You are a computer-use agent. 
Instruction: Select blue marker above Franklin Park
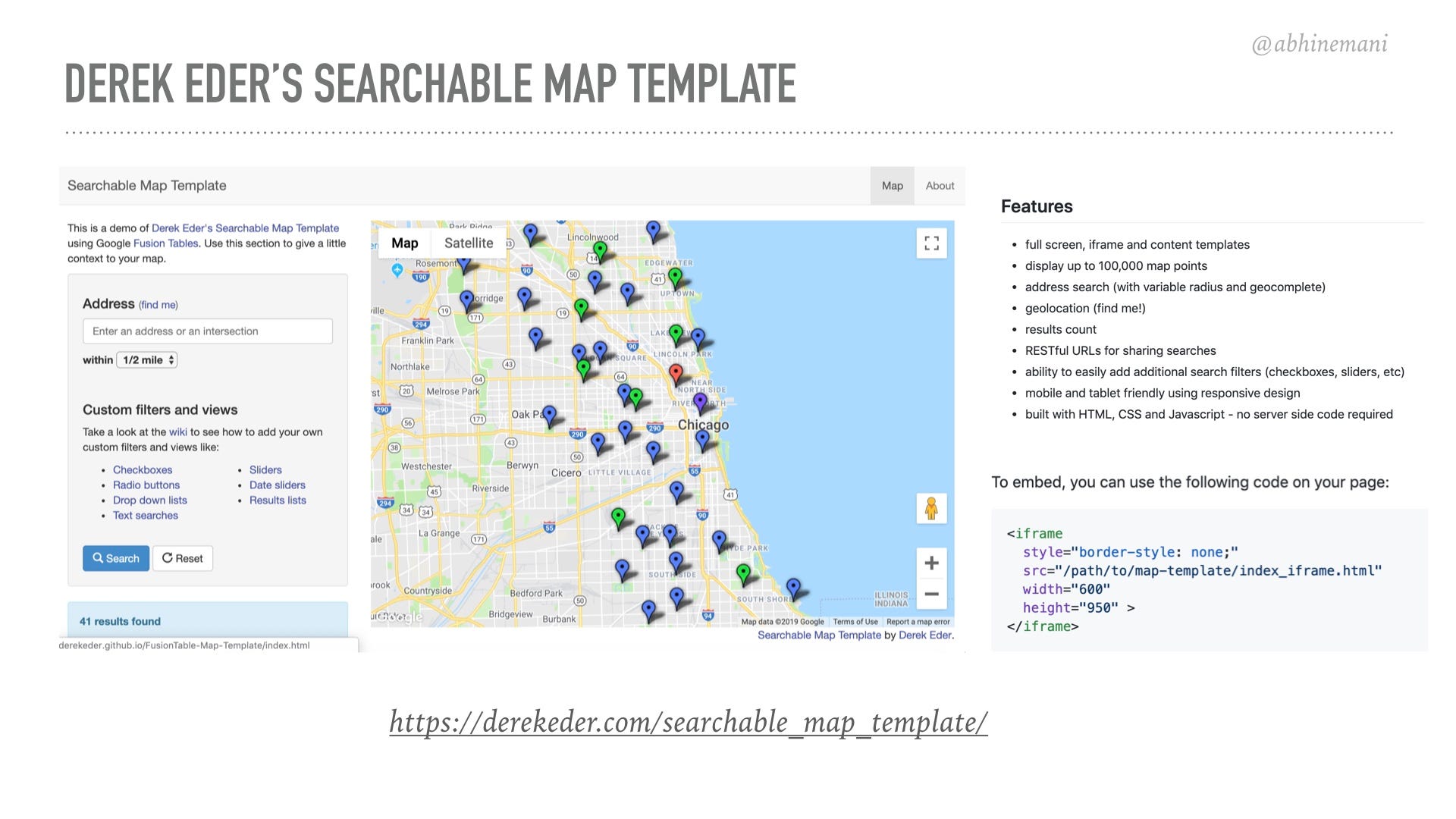click(467, 301)
